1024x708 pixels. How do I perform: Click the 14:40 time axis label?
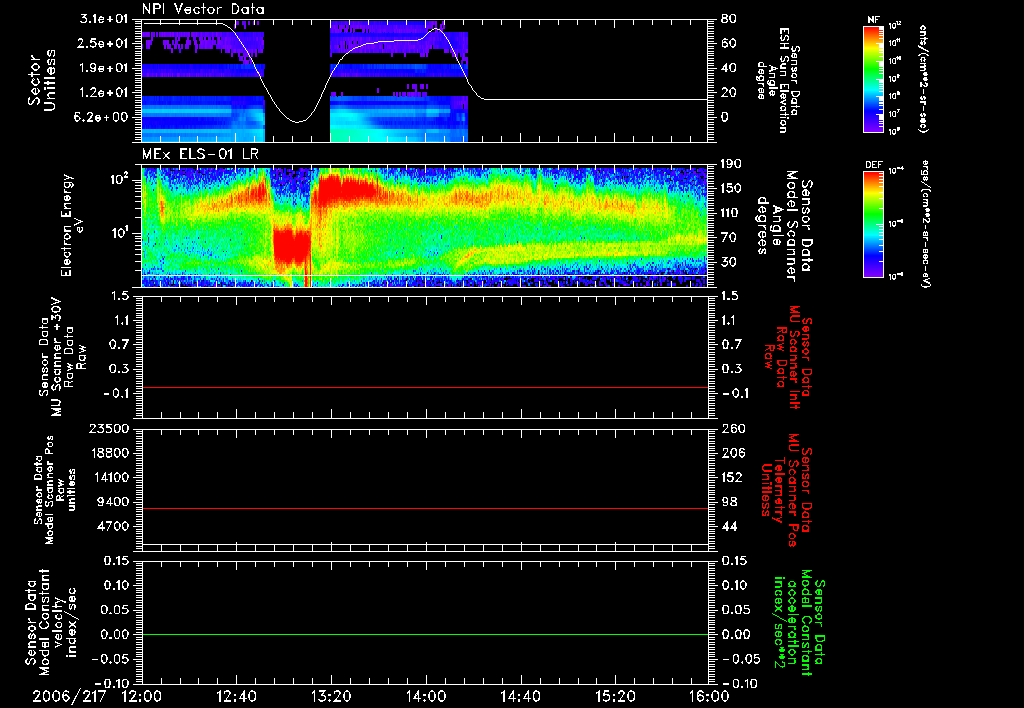520,697
